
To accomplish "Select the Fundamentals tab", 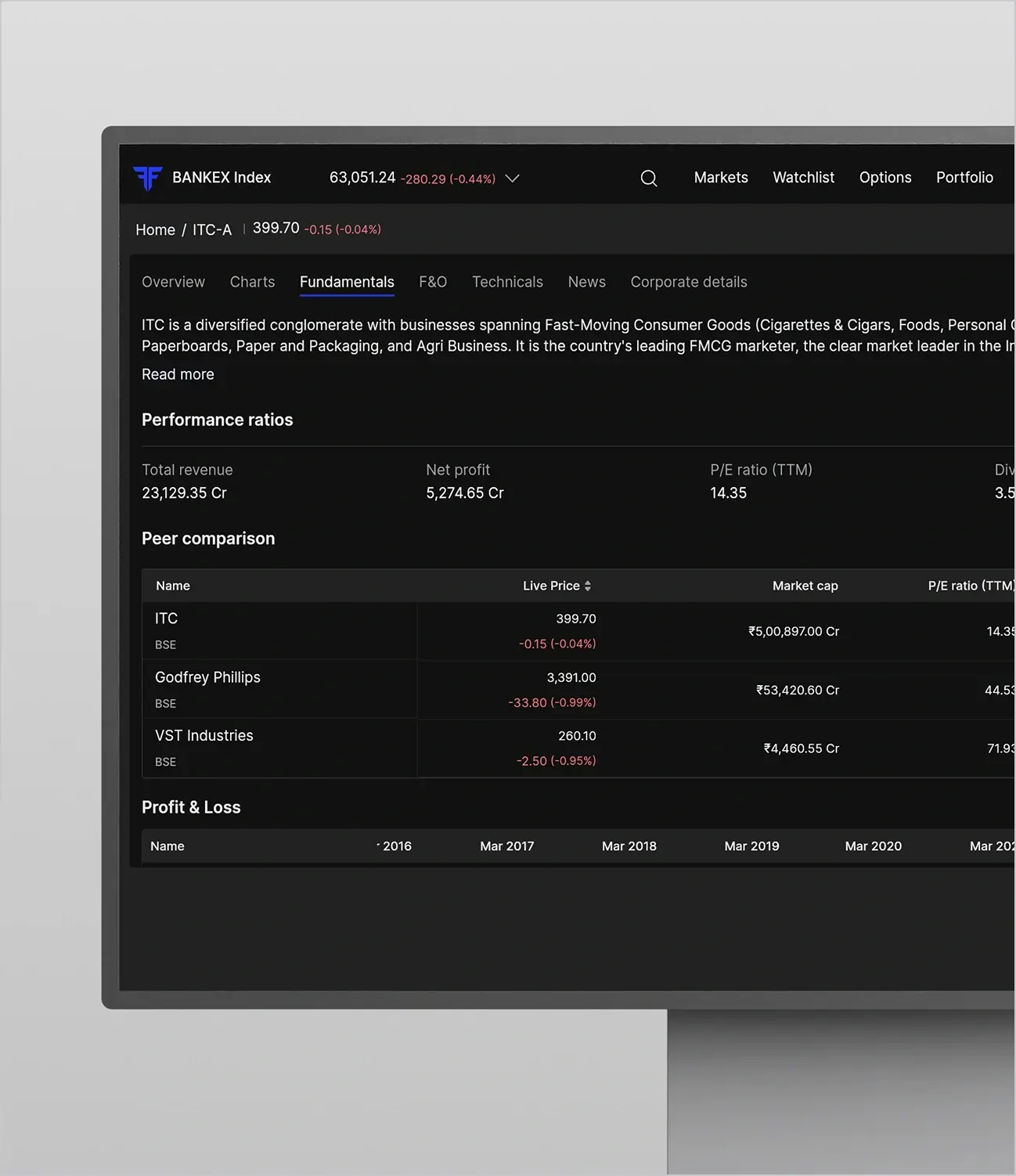I will (347, 282).
